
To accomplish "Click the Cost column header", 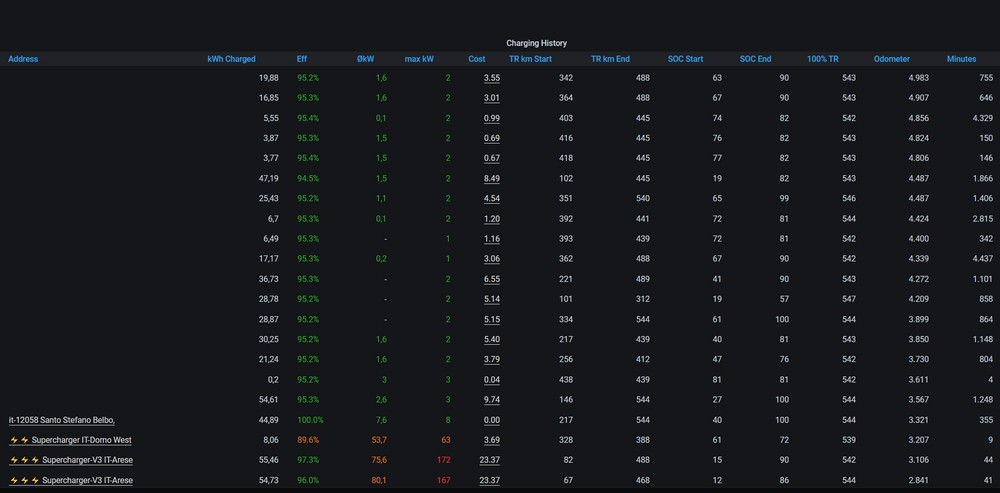I will tap(477, 59).
